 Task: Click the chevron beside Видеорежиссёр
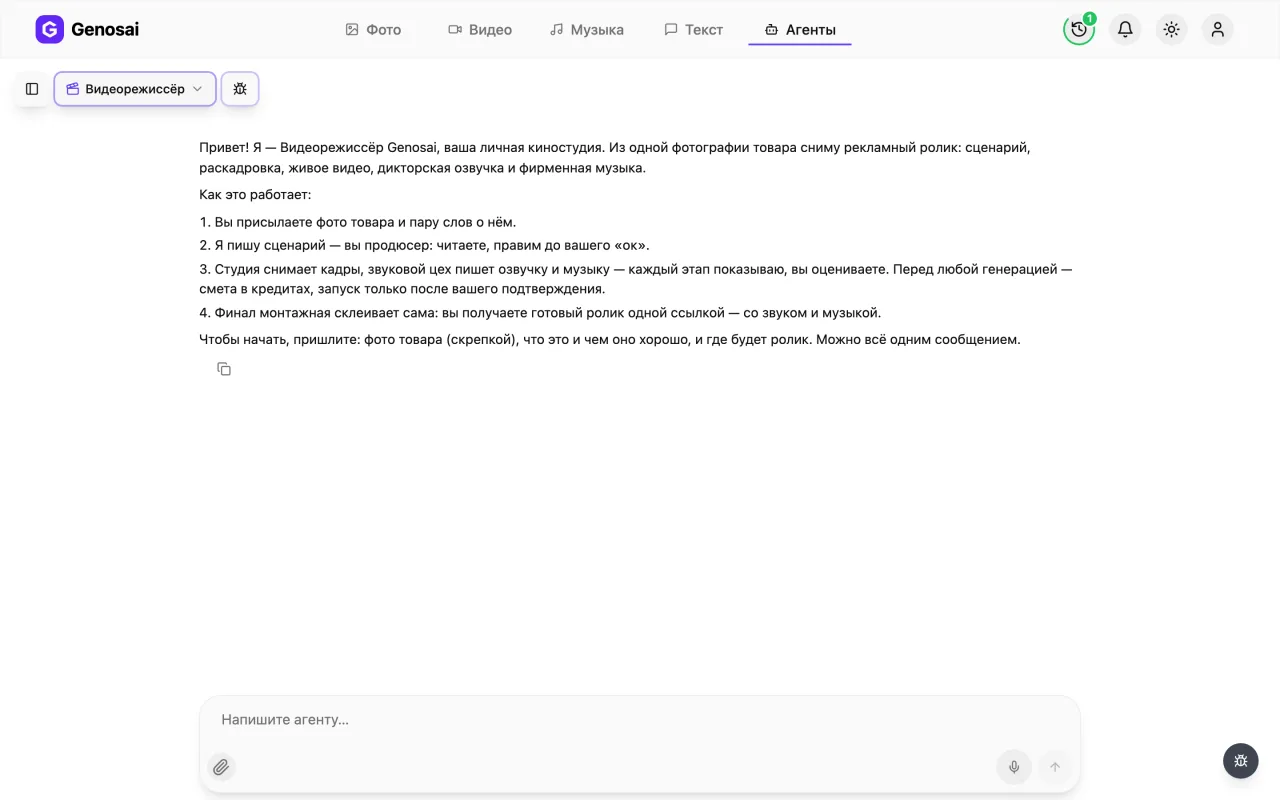pyautogui.click(x=197, y=89)
